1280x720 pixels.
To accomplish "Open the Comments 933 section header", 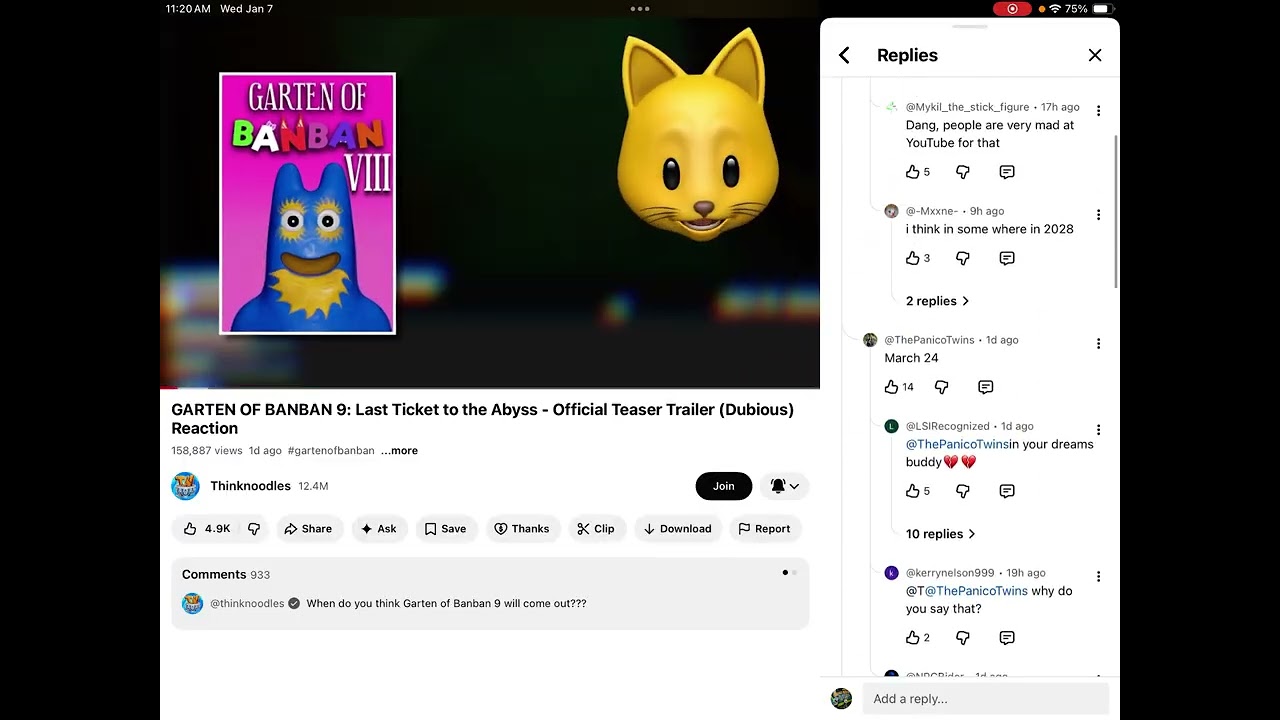I will pos(226,575).
